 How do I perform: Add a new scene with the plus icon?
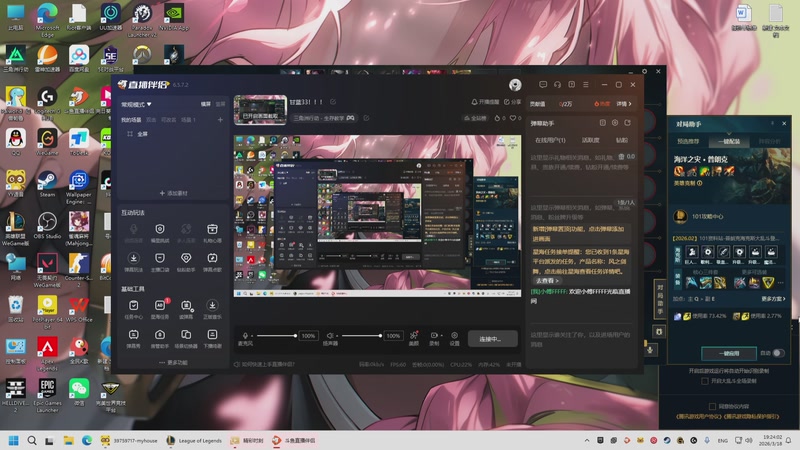tap(220, 120)
